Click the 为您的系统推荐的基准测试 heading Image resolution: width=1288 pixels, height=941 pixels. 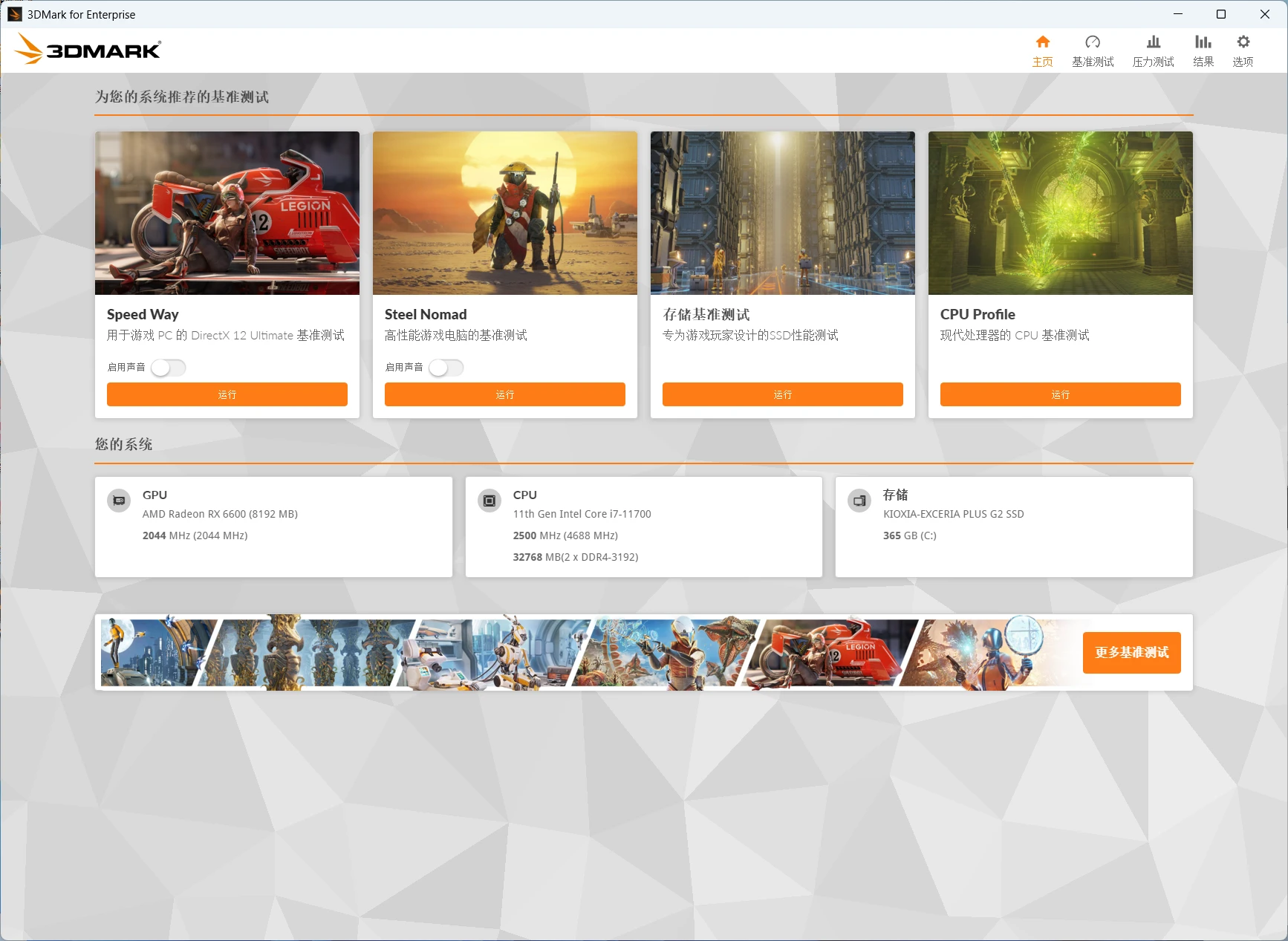pyautogui.click(x=182, y=97)
